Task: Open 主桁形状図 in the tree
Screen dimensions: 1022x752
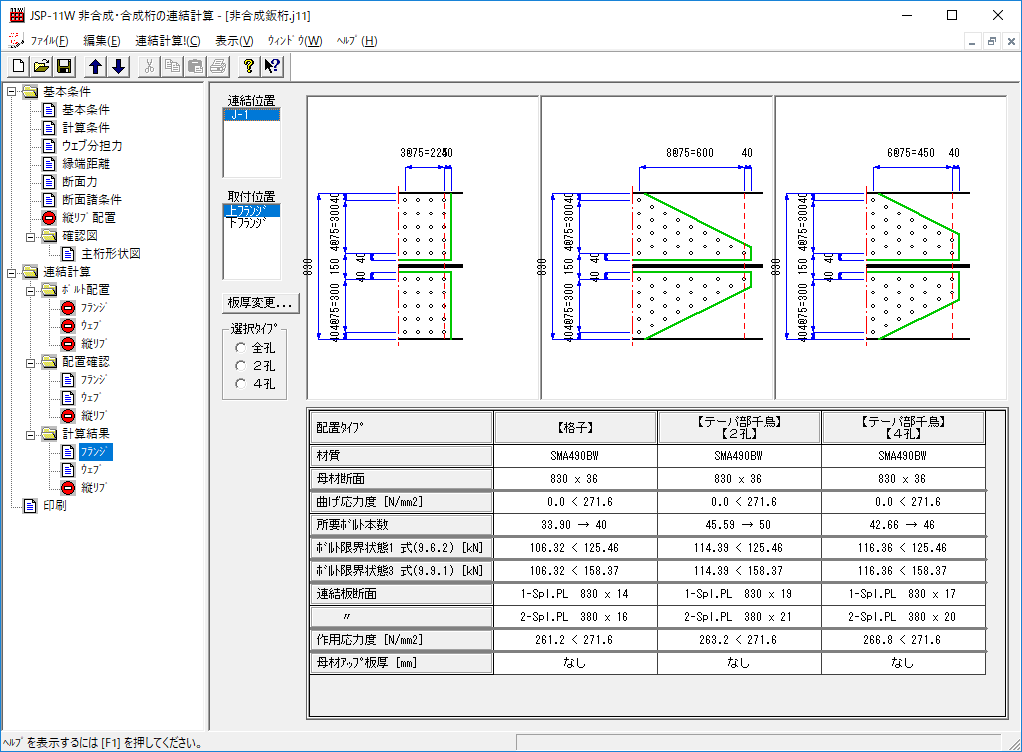Action: pyautogui.click(x=110, y=254)
